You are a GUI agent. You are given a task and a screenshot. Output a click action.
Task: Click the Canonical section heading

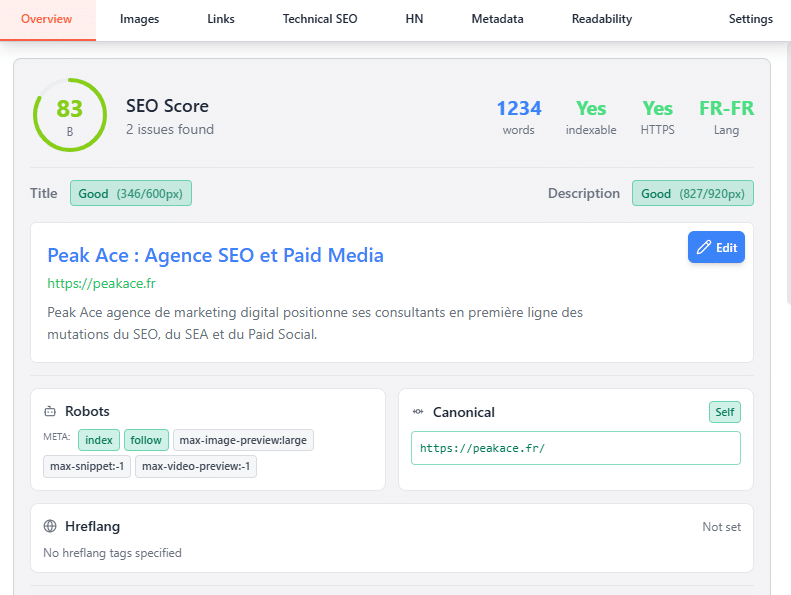[464, 412]
